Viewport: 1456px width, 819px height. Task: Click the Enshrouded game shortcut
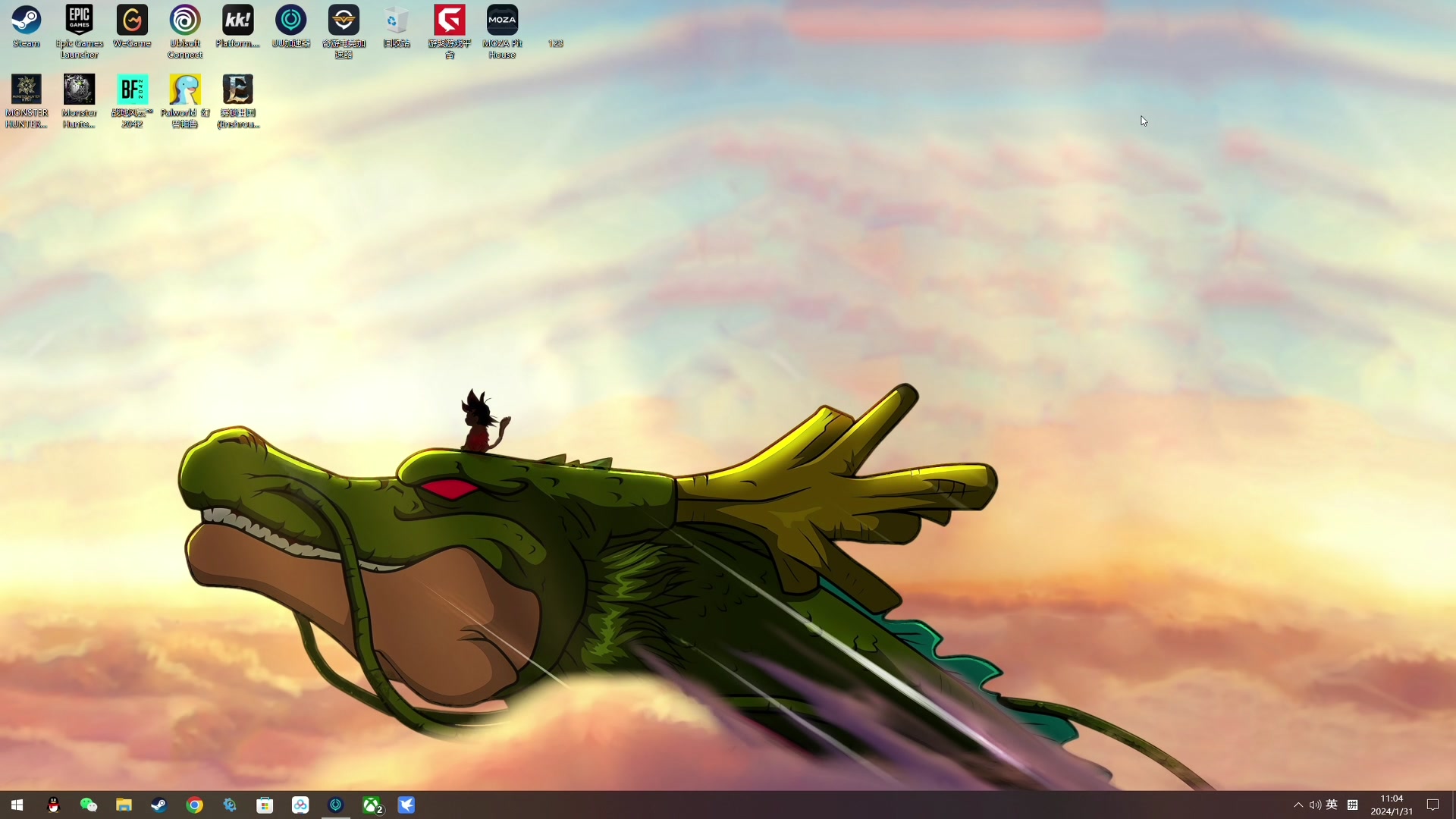237,90
